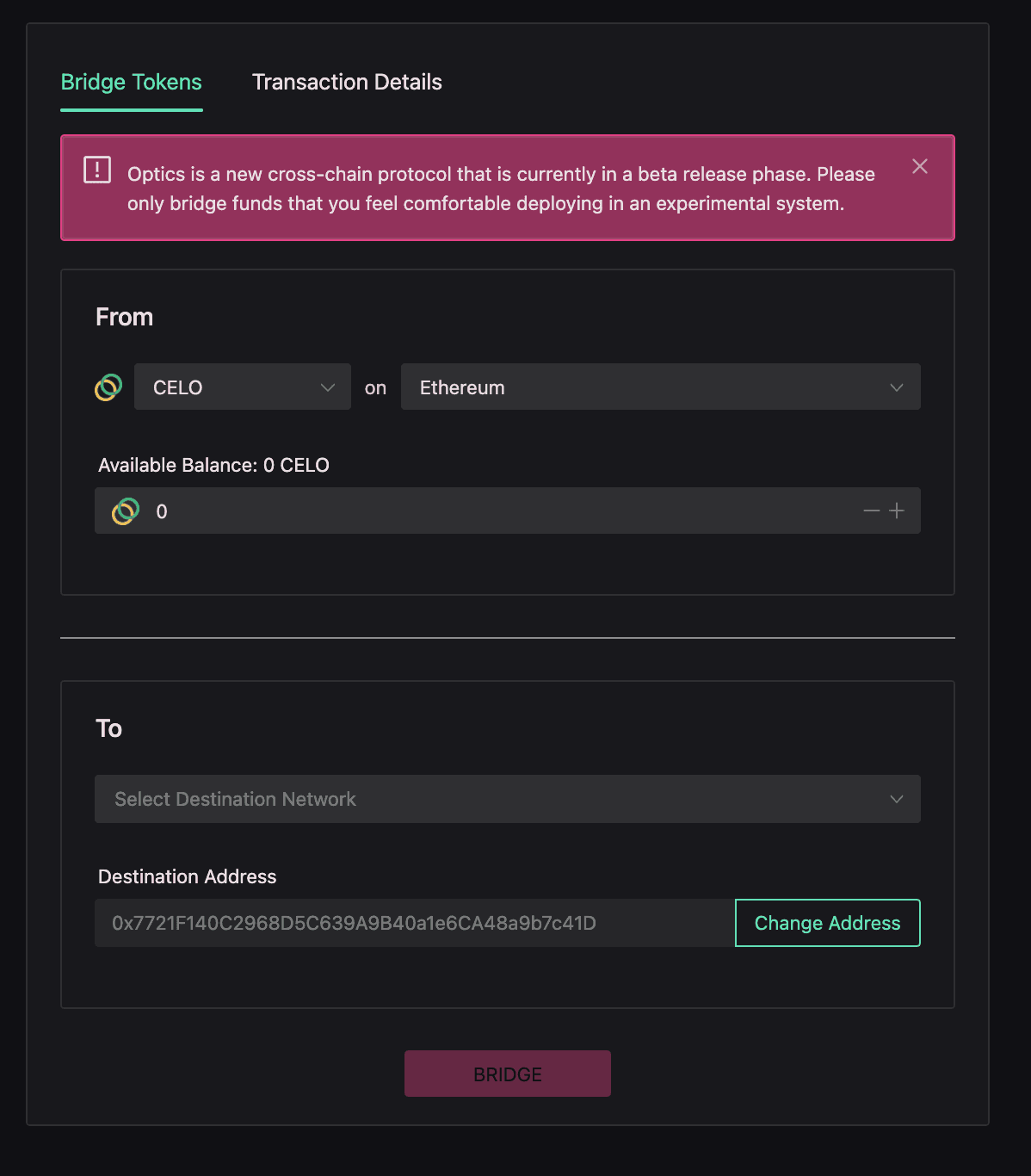Expand Select Destination Network dropdown
The width and height of the screenshot is (1031, 1176).
tap(508, 799)
